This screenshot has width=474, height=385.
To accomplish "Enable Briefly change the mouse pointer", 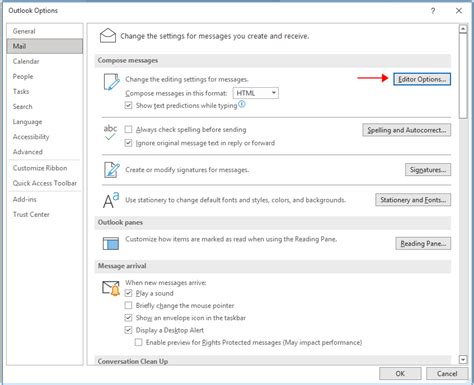I will pyautogui.click(x=128, y=305).
